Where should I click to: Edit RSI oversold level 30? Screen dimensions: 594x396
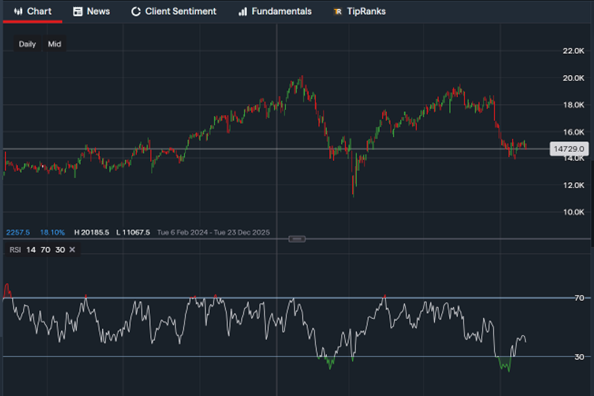60,250
